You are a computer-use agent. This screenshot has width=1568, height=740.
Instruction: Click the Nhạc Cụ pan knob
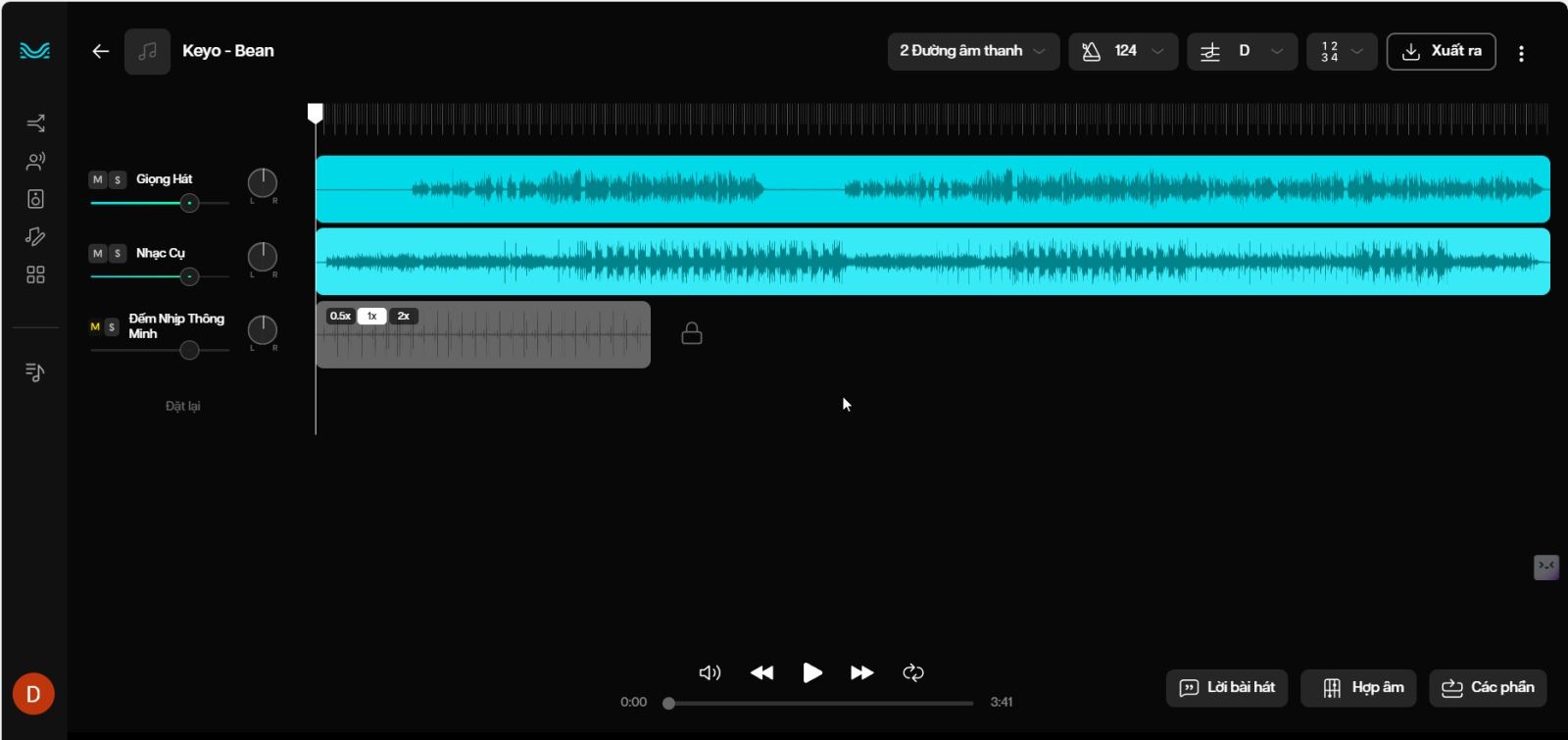click(262, 257)
